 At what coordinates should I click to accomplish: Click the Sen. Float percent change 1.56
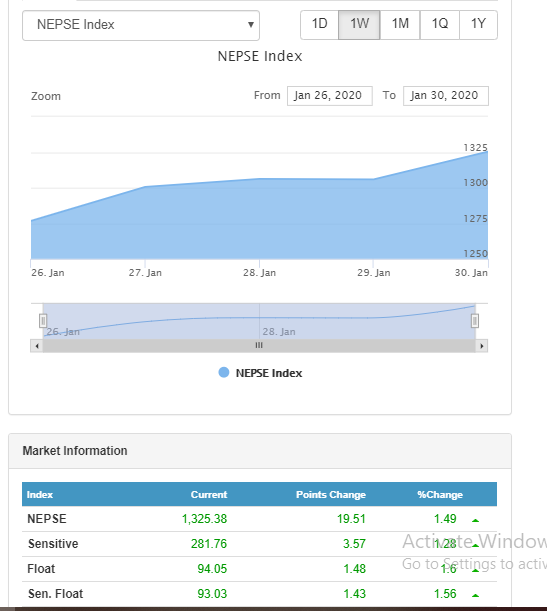(x=445, y=594)
